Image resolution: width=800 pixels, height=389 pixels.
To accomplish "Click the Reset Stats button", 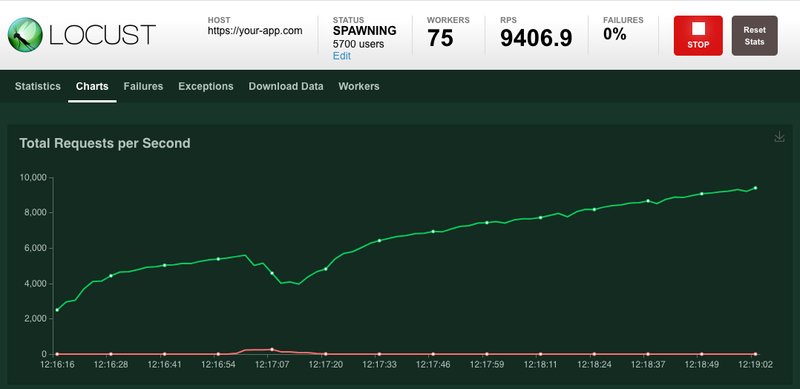I will point(755,35).
